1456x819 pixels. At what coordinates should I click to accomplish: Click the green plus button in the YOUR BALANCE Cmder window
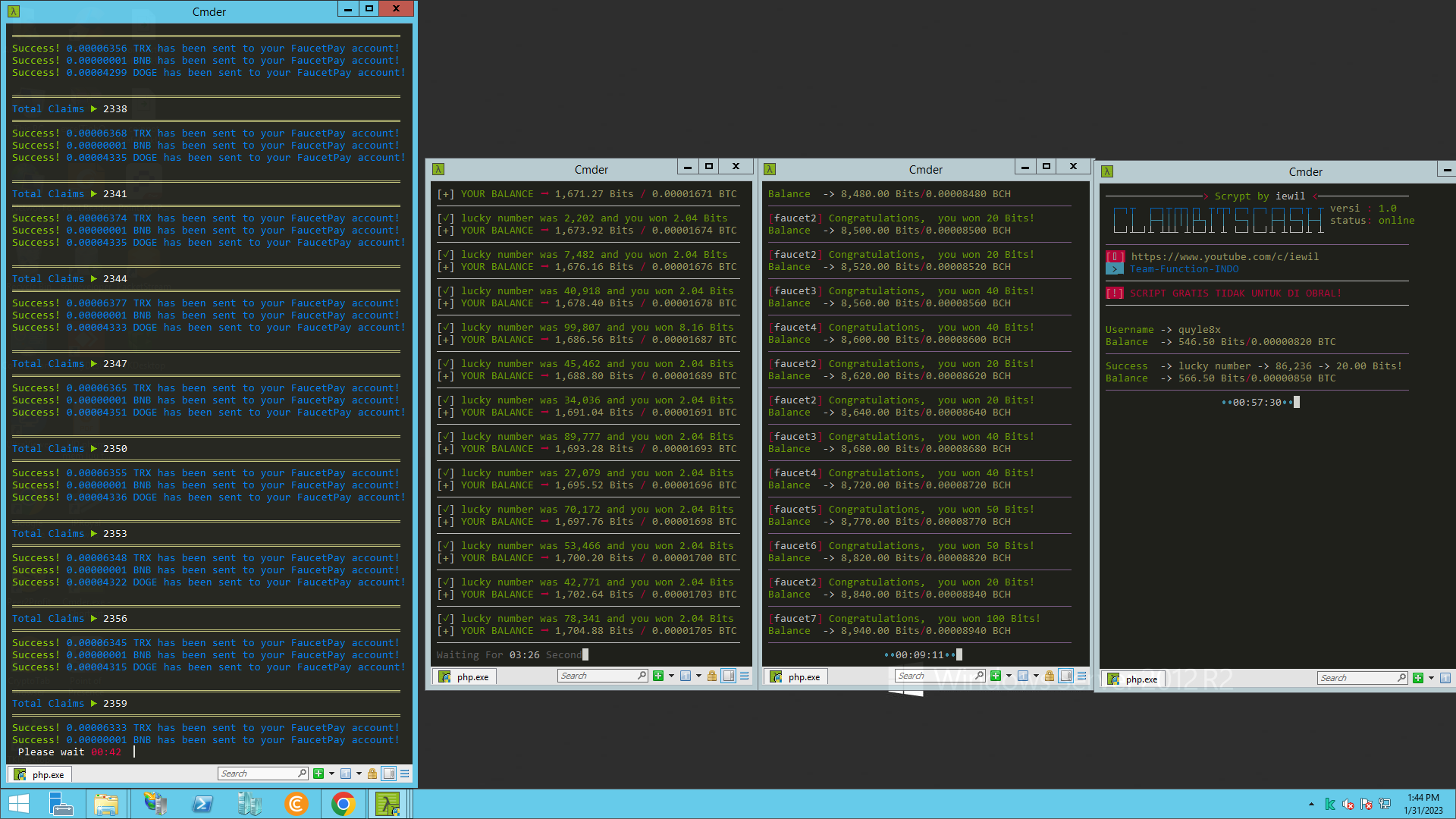coord(658,676)
